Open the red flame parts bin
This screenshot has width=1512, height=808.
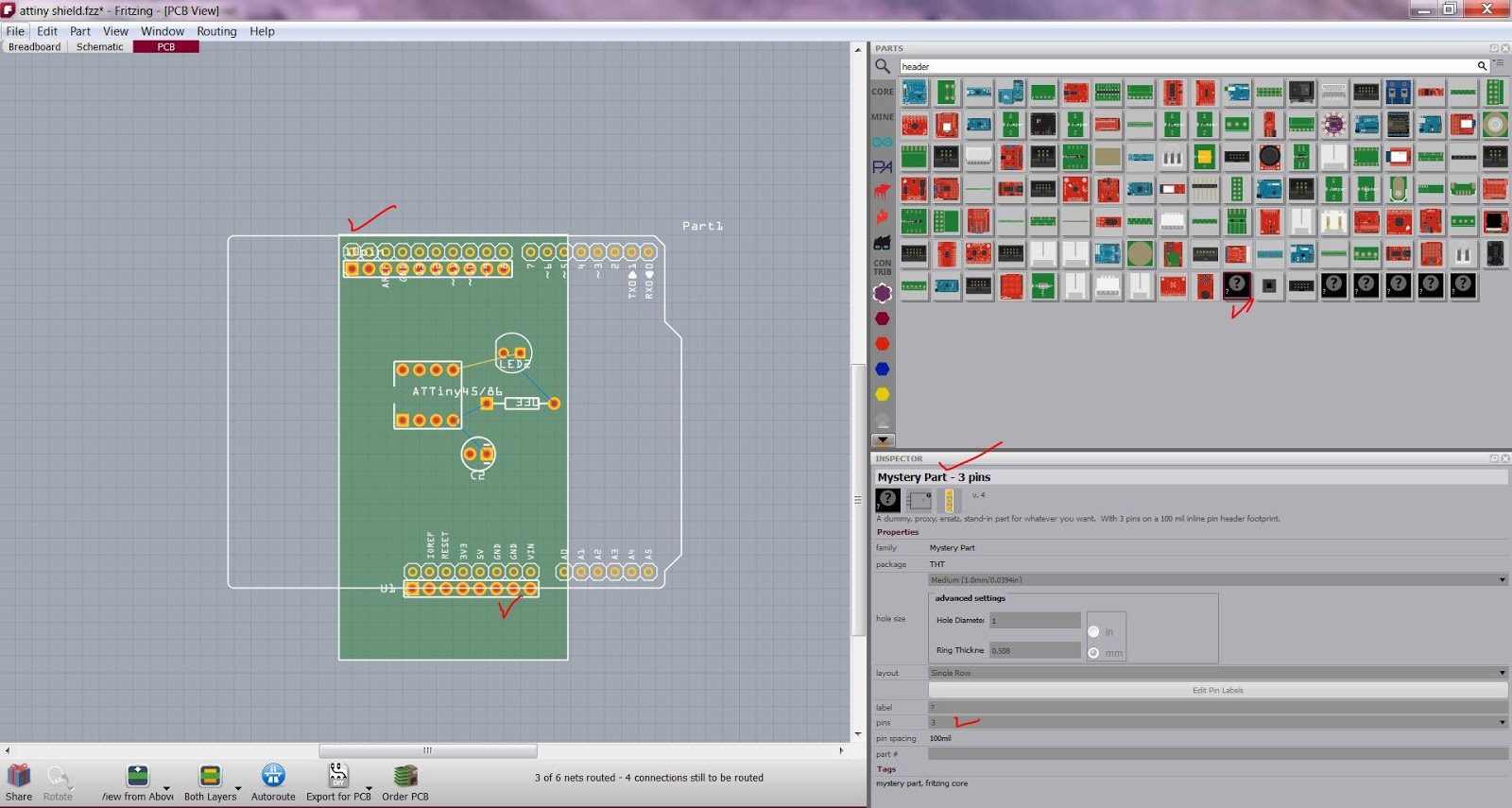click(882, 217)
